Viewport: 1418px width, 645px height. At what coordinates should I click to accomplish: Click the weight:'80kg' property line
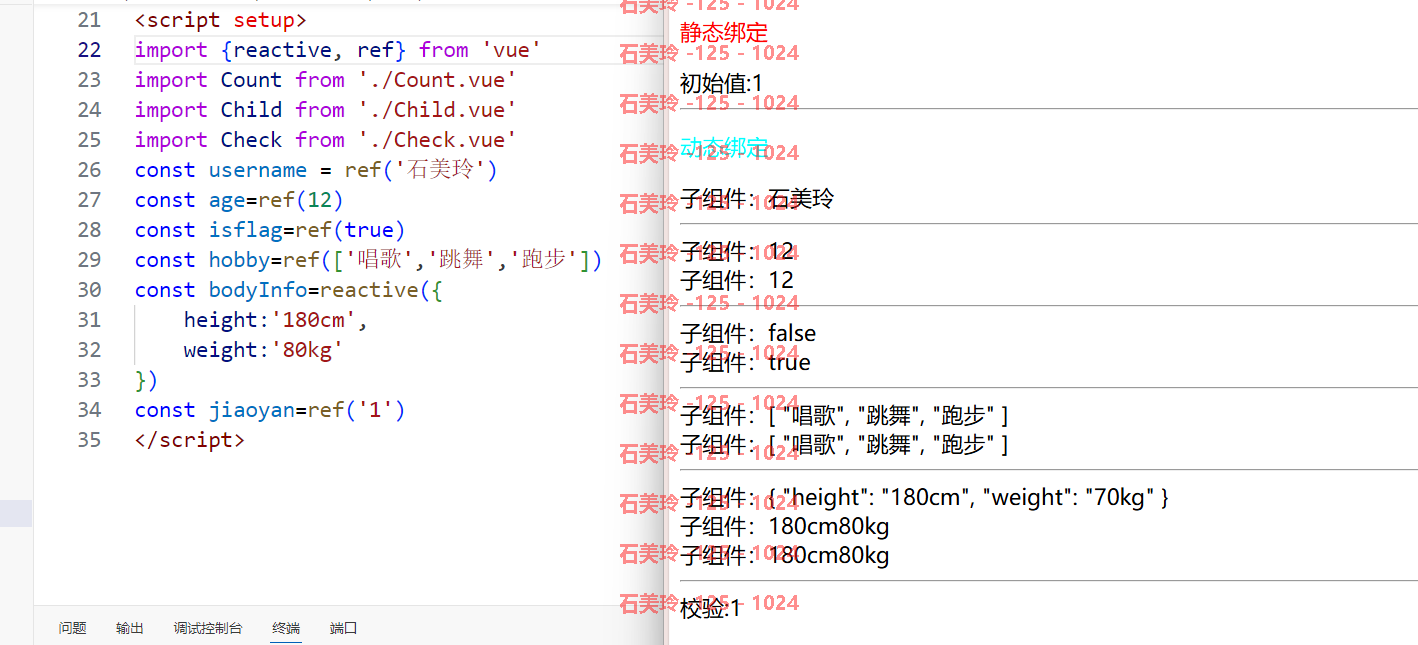[x=264, y=350]
